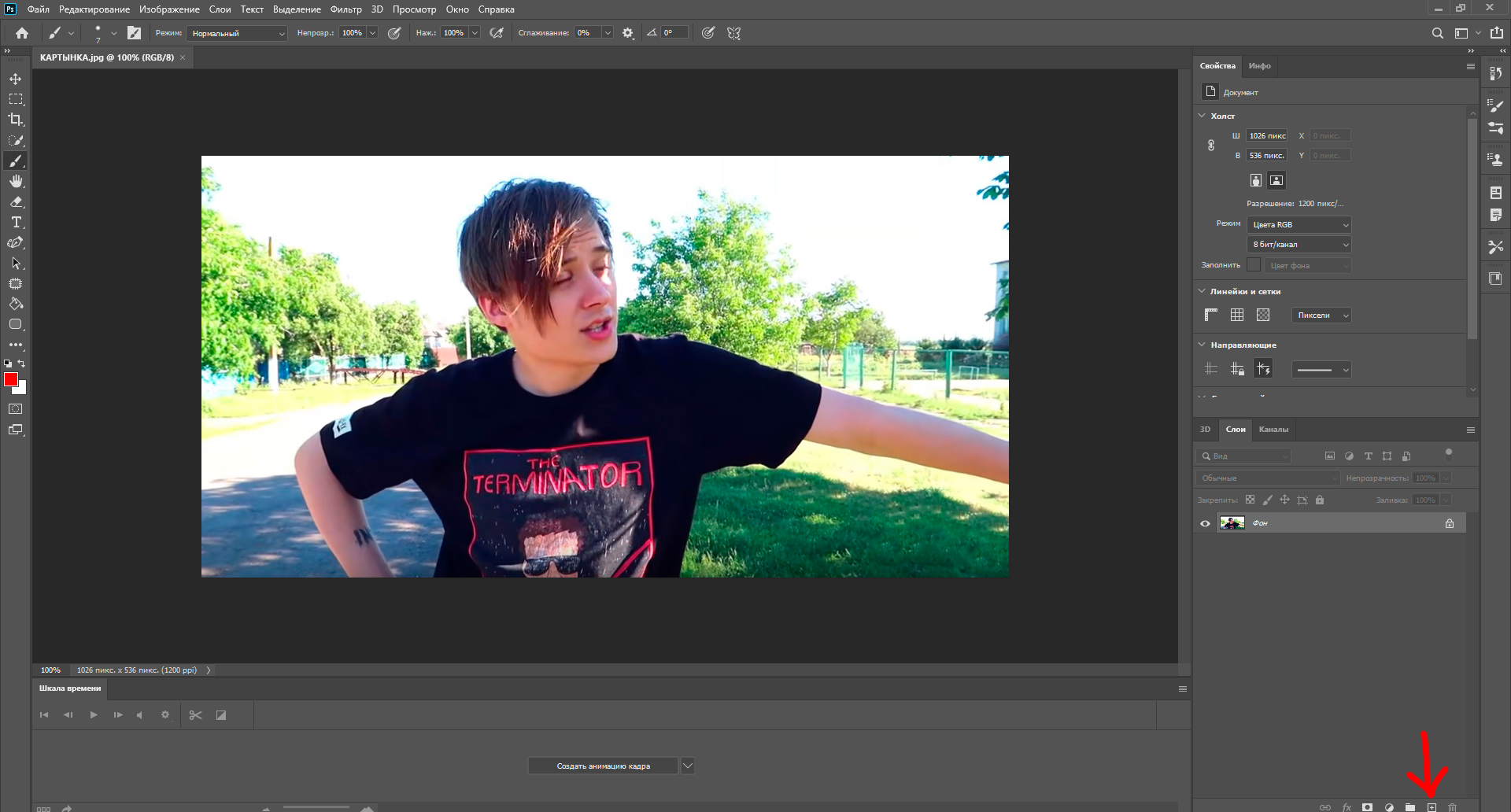
Task: Toggle the width-height link constraint
Action: click(1211, 146)
